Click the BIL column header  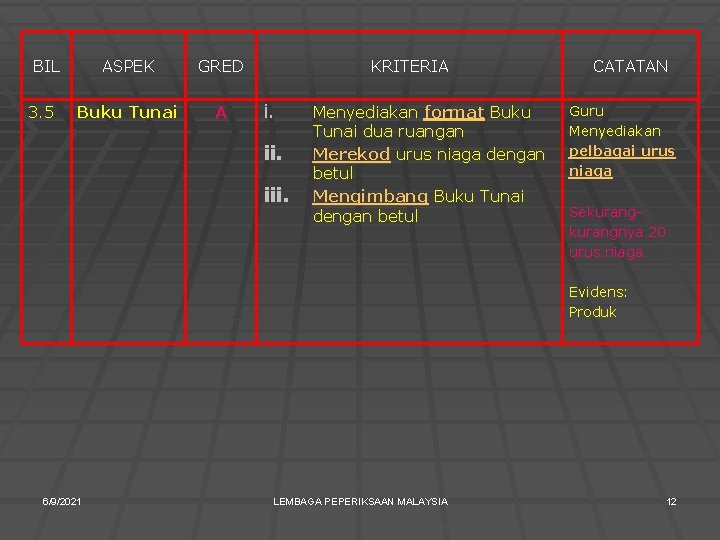coord(46,66)
